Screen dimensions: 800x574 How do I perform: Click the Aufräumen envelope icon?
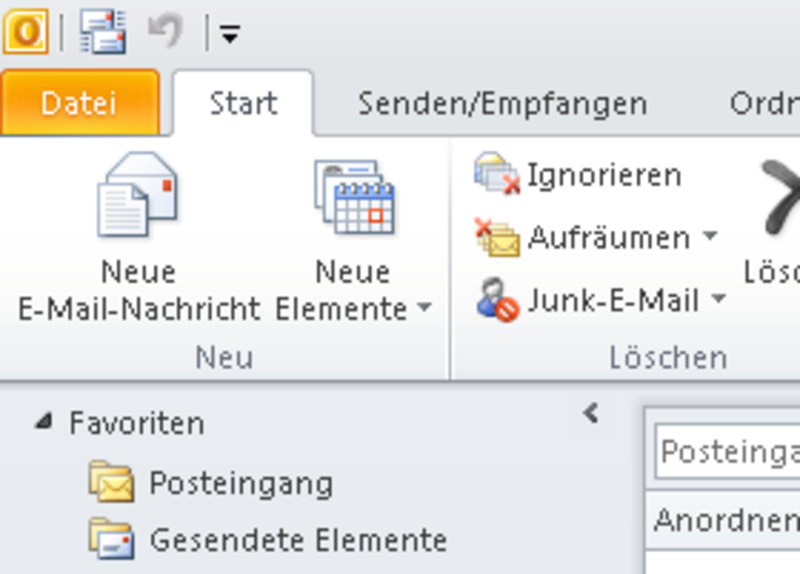[x=497, y=237]
